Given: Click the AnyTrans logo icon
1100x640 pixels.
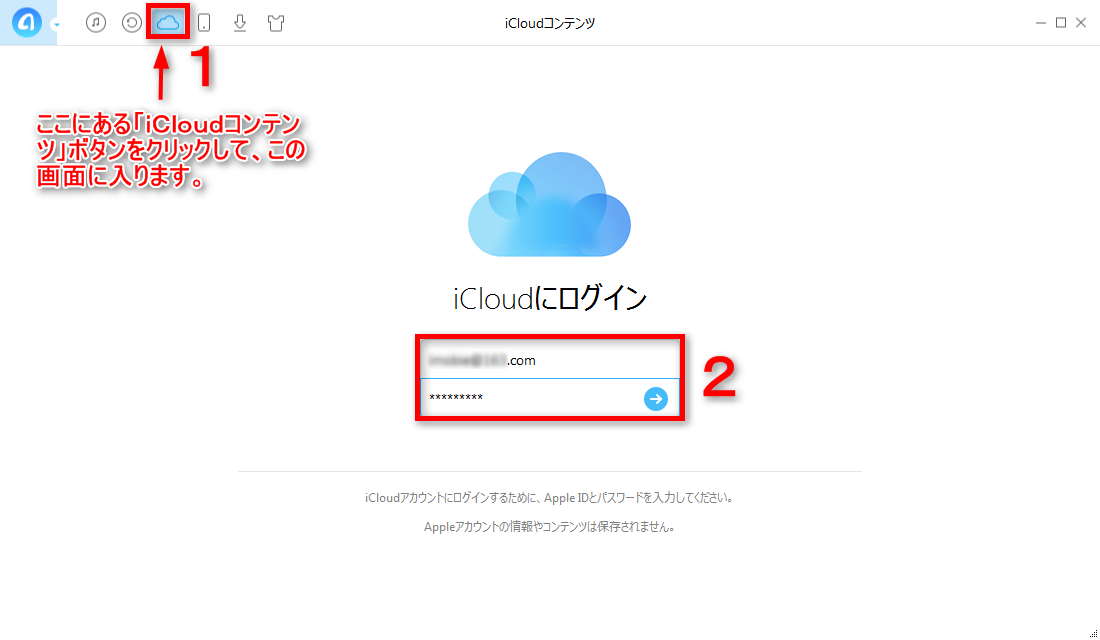Looking at the screenshot, I should click(27, 23).
